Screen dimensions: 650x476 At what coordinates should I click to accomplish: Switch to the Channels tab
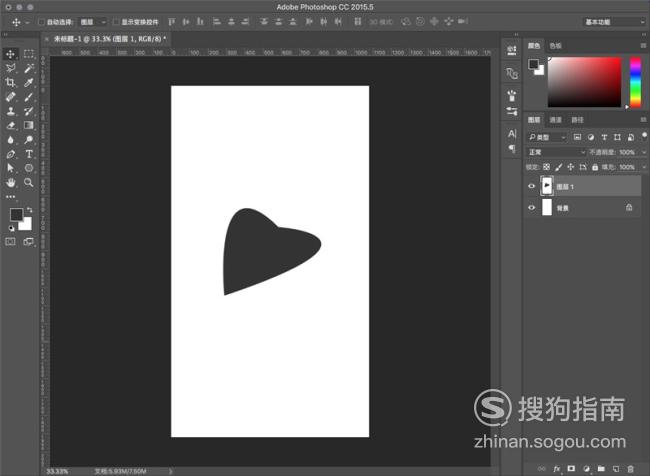[555, 120]
